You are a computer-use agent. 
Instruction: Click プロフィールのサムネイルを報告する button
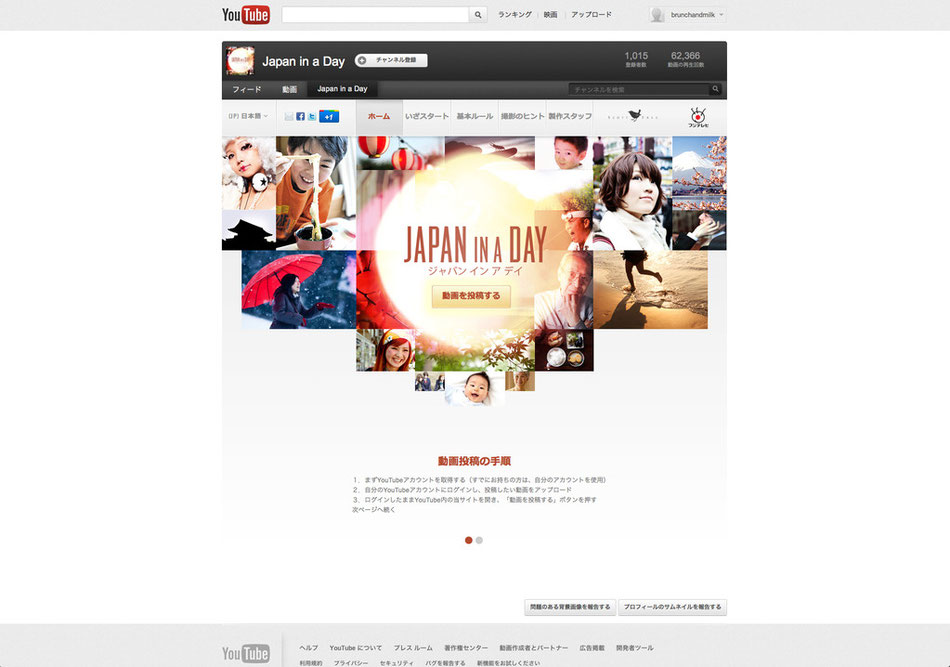pos(673,607)
